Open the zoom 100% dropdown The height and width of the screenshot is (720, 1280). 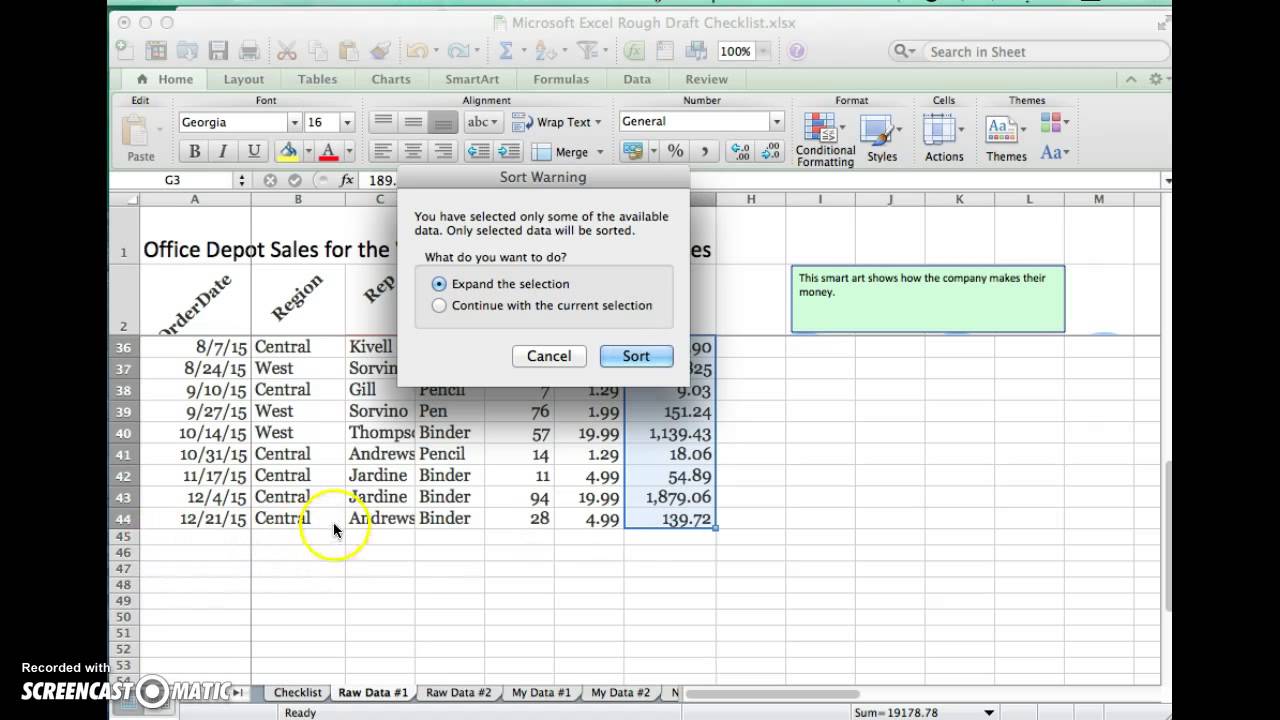[x=764, y=51]
